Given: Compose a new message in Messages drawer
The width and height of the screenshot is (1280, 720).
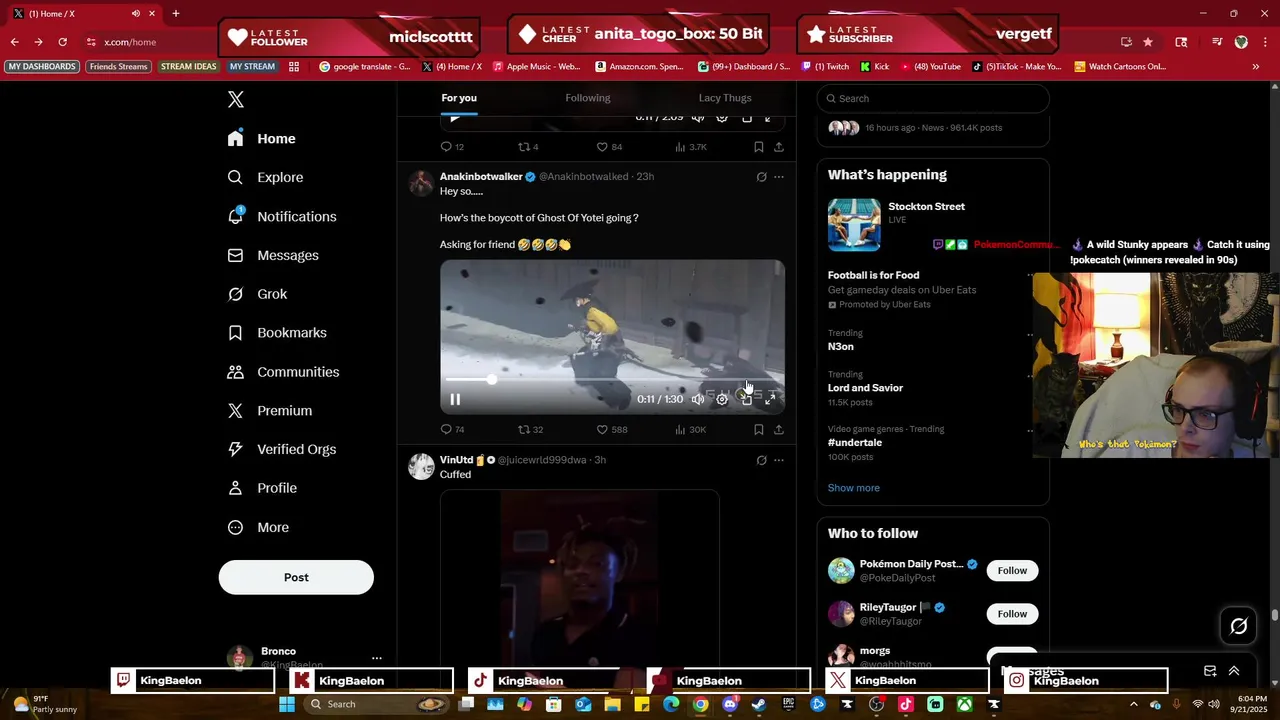Looking at the screenshot, I should 1210,671.
